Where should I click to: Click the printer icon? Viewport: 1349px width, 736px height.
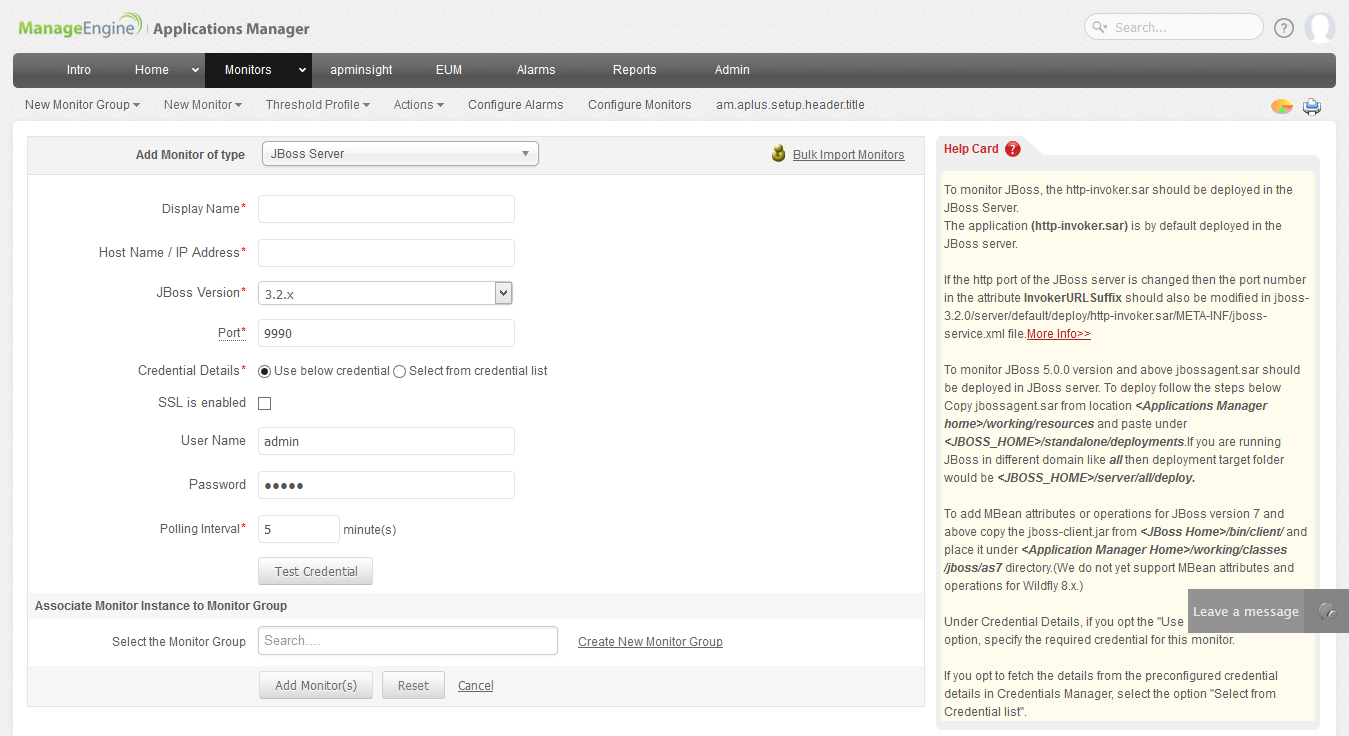(1312, 106)
